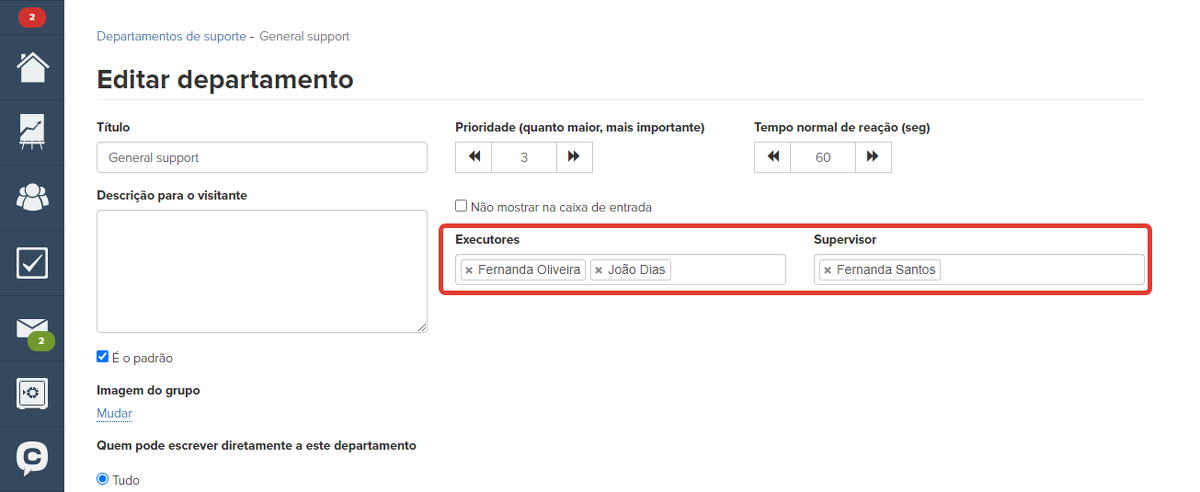Uncheck the 'É o padrão' checkbox
This screenshot has height=492, width=1200.
tap(102, 357)
